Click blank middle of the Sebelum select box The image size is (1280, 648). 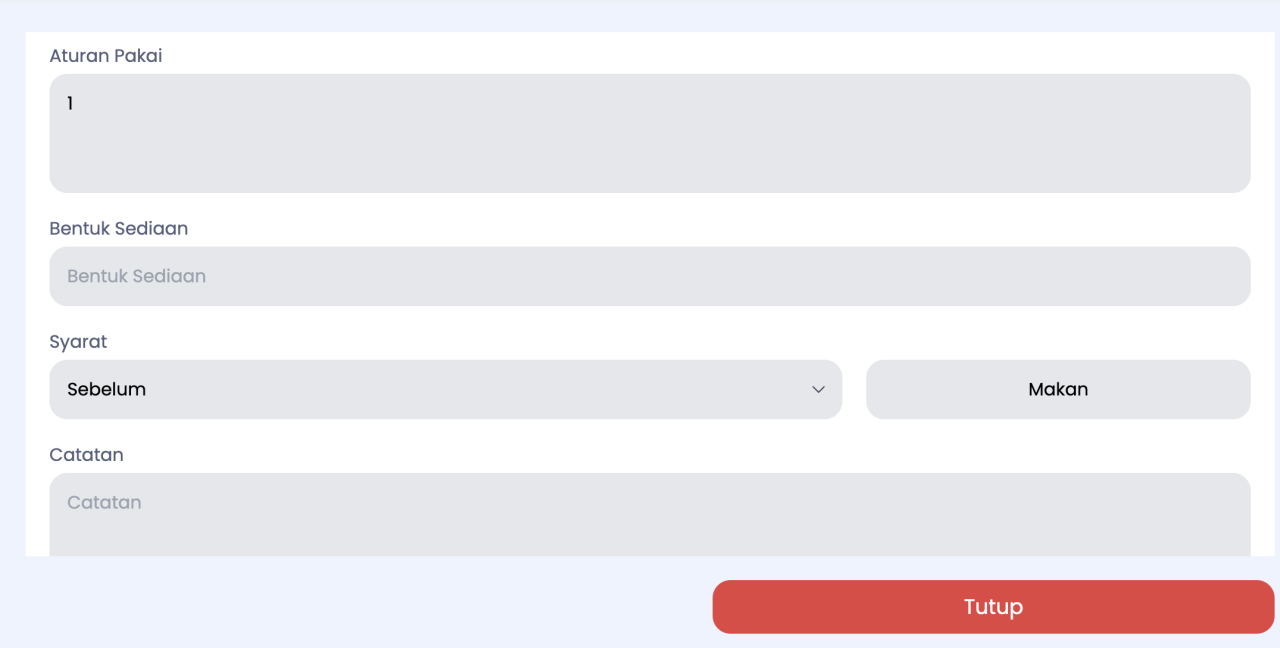478,389
